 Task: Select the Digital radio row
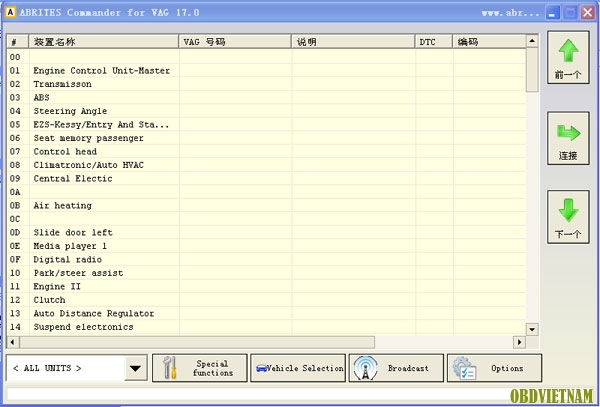coord(266,259)
